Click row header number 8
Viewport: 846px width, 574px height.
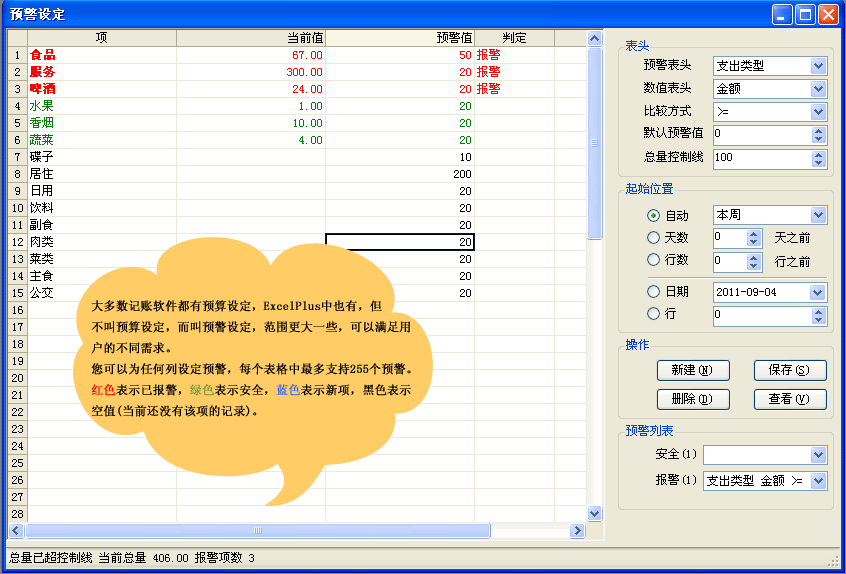tap(18, 174)
